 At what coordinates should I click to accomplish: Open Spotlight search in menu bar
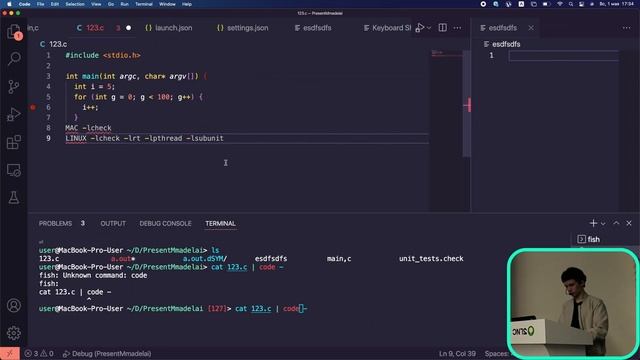coord(571,4)
